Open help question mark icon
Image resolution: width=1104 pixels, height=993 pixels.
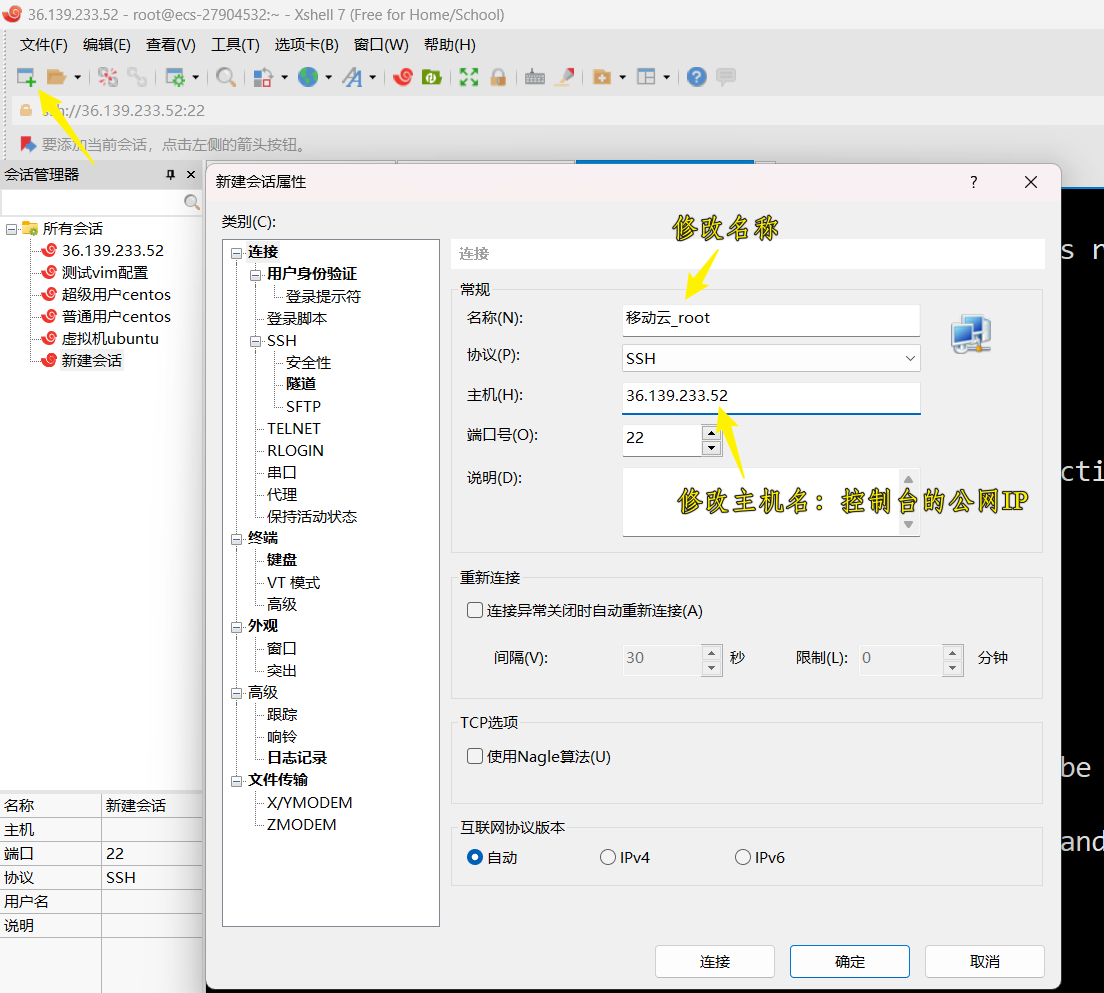pos(696,77)
